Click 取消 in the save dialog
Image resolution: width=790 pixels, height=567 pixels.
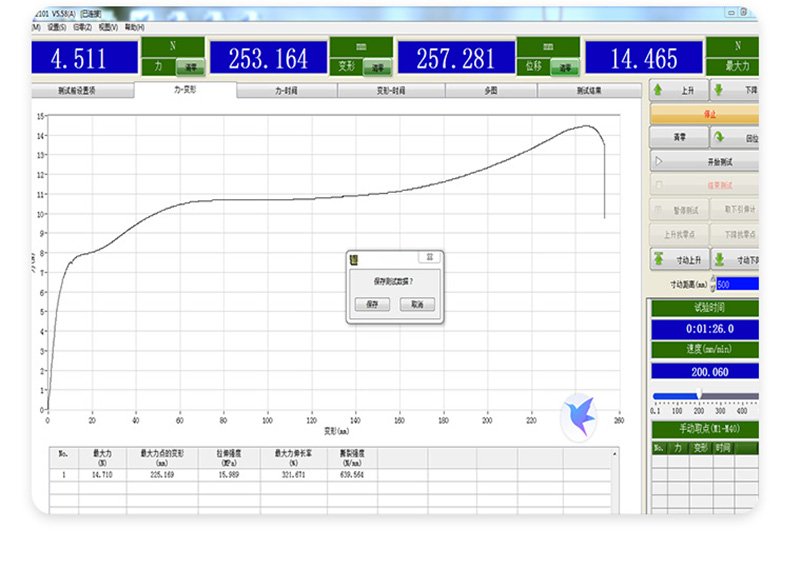(x=416, y=304)
